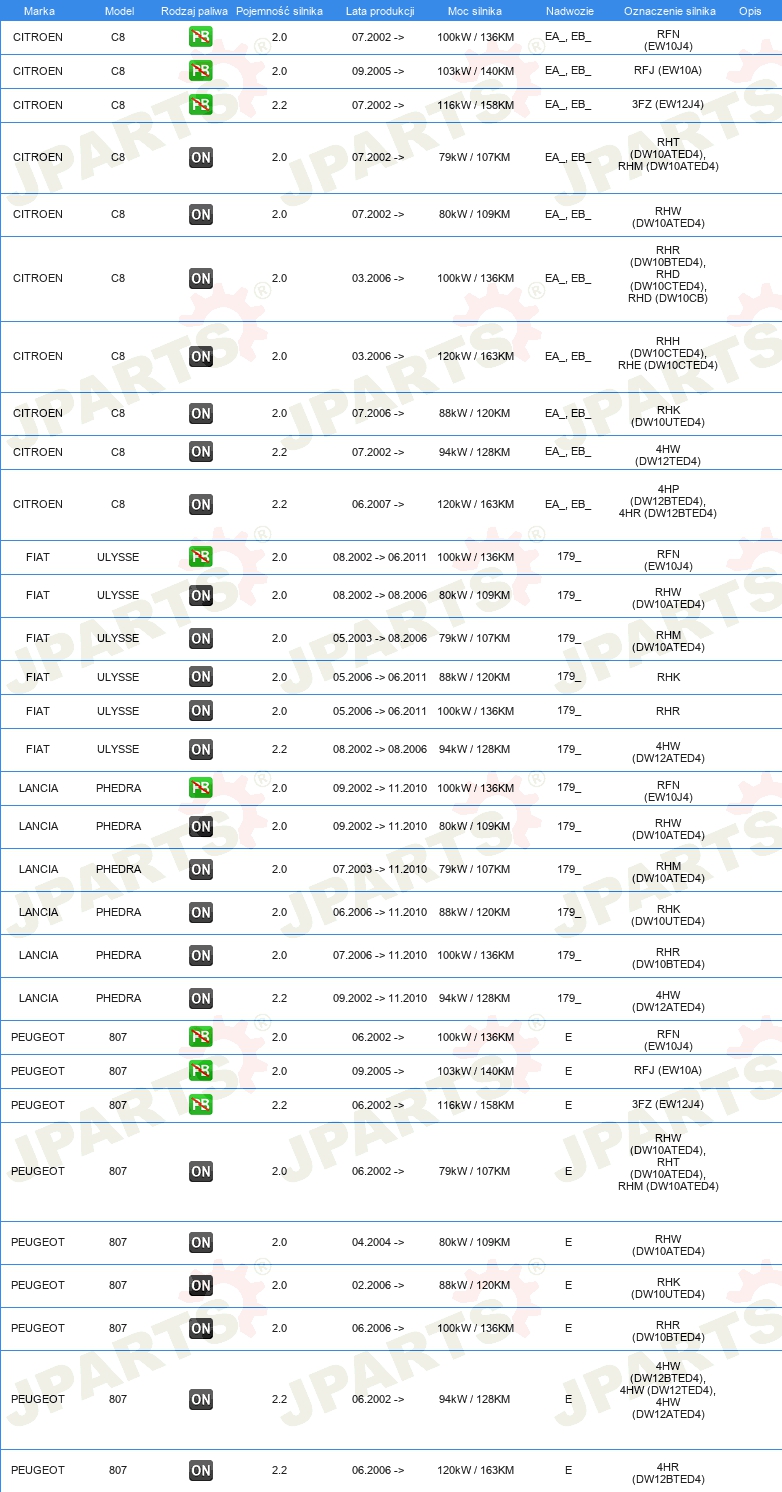This screenshot has width=782, height=1492.
Task: Click 'RHH (DW10CTED4), RHE (DW10CTED4)' engine cell
Action: (668, 354)
